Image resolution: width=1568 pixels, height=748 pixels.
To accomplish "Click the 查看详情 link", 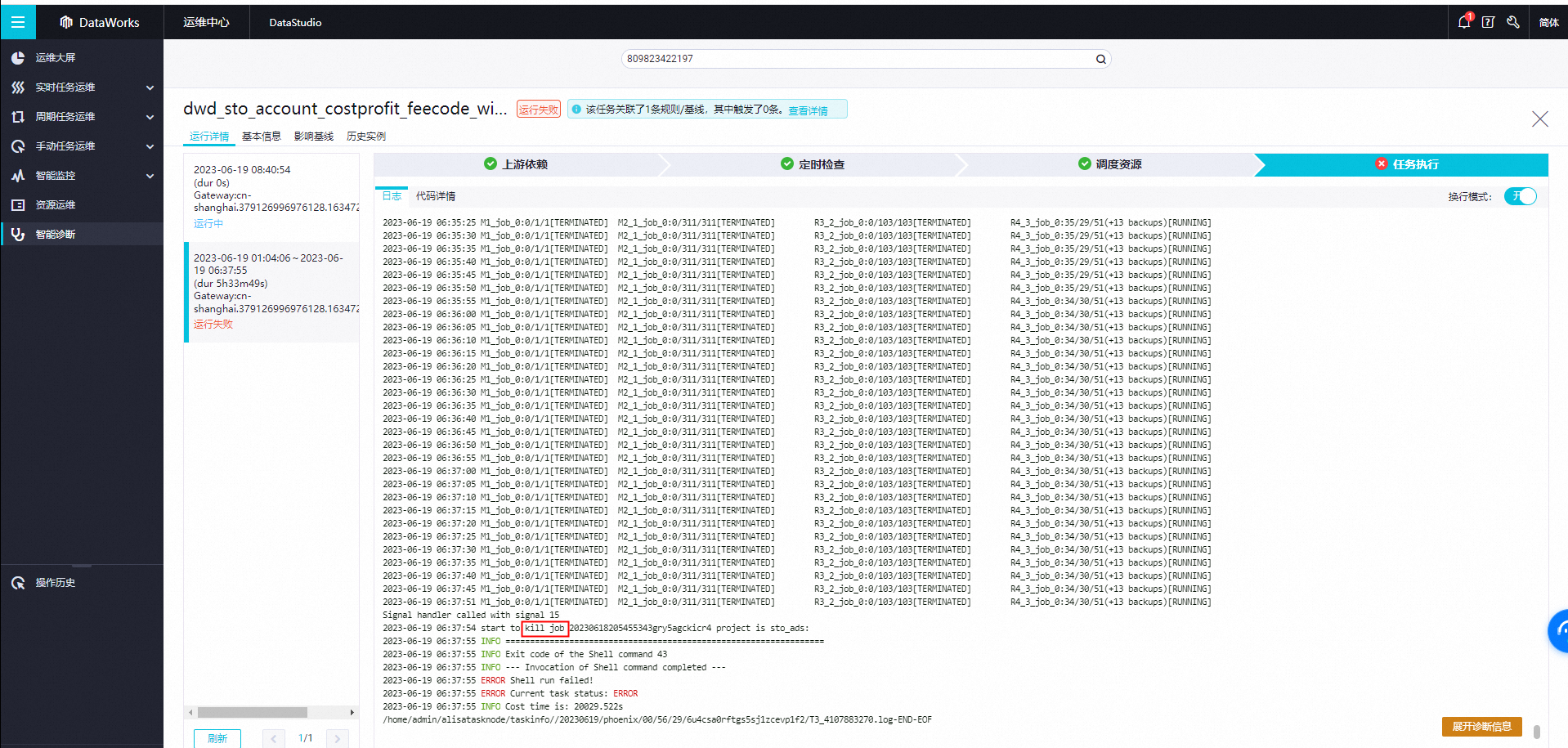I will [808, 110].
